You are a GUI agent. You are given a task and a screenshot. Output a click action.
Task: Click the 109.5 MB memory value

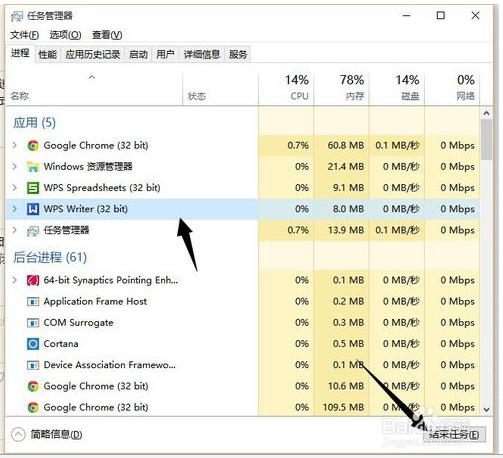343,407
